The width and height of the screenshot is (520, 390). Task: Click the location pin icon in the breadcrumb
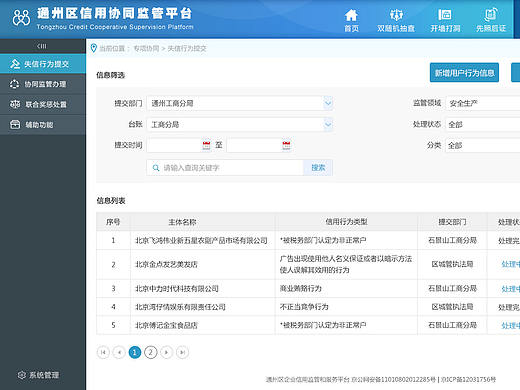pyautogui.click(x=94, y=48)
